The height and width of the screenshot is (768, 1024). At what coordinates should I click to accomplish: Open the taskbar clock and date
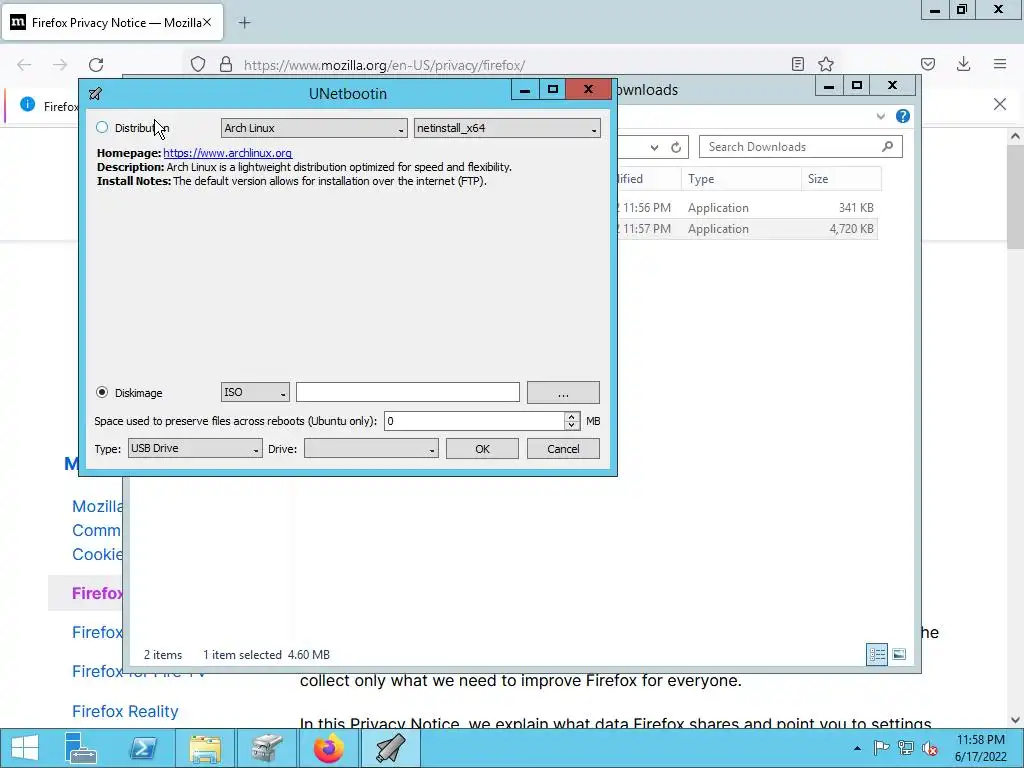click(981, 748)
